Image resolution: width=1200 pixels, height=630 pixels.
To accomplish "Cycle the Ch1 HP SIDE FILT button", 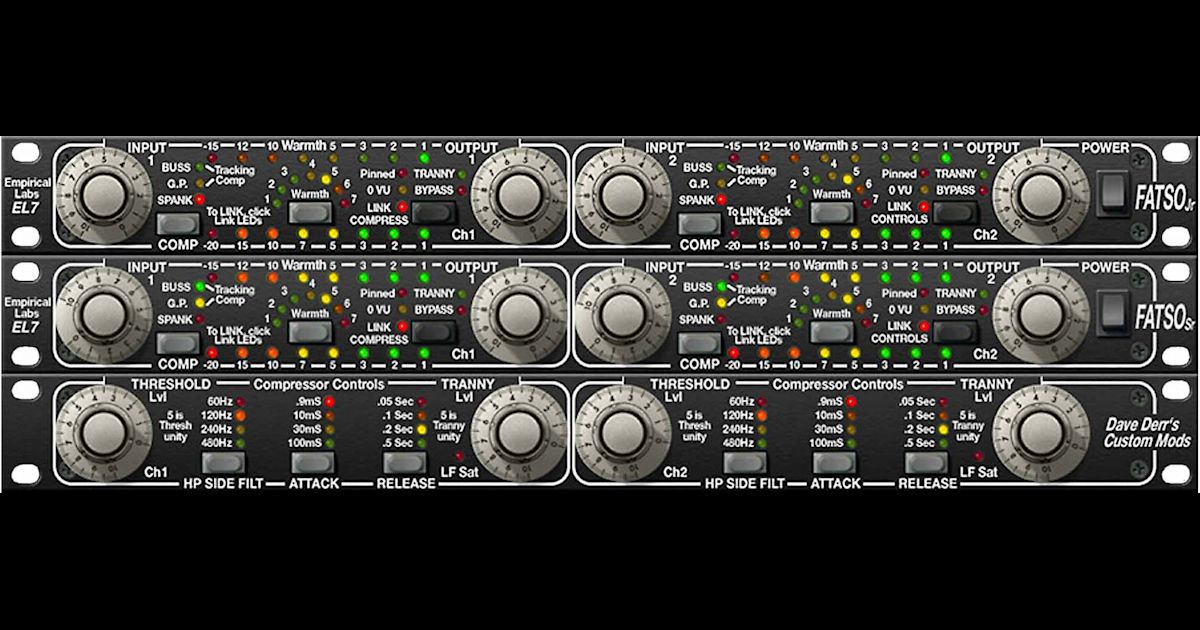I will pyautogui.click(x=222, y=463).
